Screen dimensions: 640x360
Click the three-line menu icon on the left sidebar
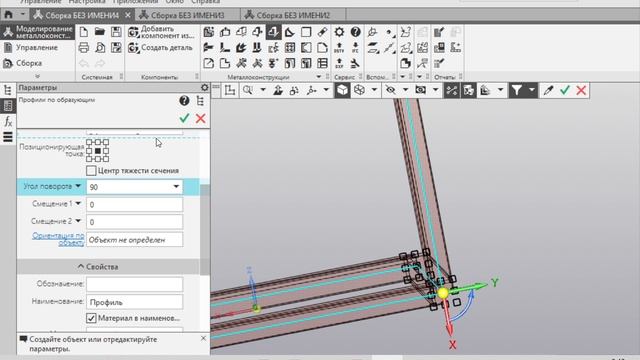pos(8,137)
